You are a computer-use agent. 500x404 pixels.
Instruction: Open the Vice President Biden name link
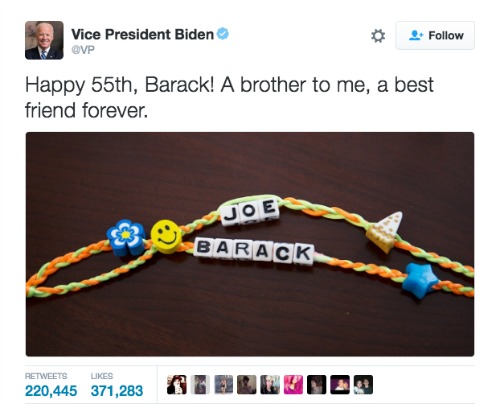(x=142, y=34)
